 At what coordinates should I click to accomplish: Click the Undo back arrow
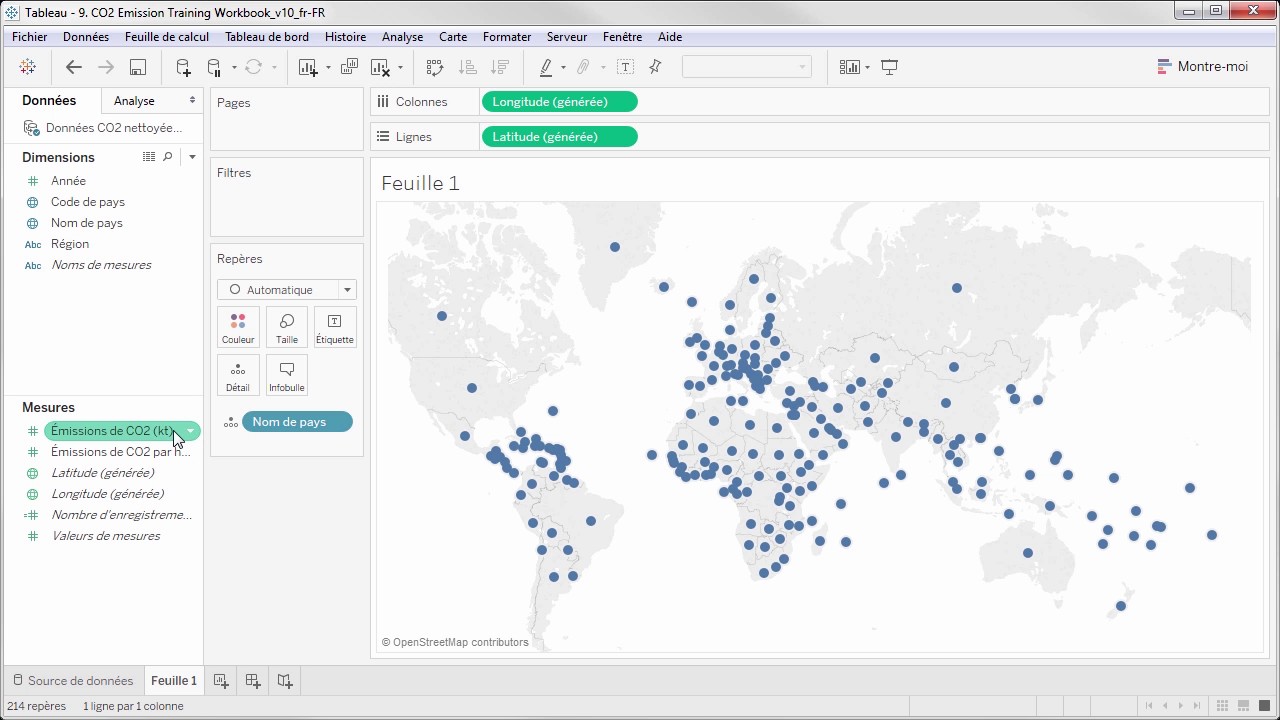(73, 67)
